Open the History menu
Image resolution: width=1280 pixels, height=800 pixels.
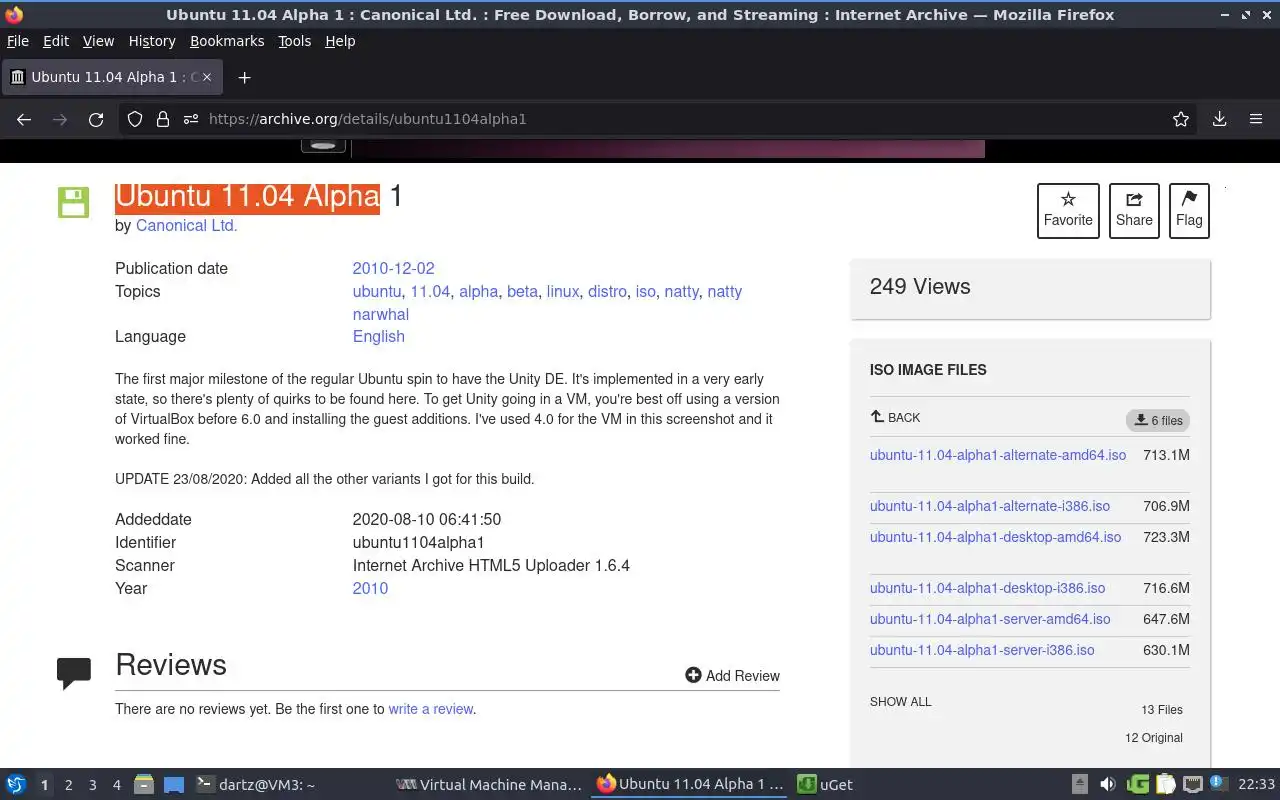coord(152,41)
